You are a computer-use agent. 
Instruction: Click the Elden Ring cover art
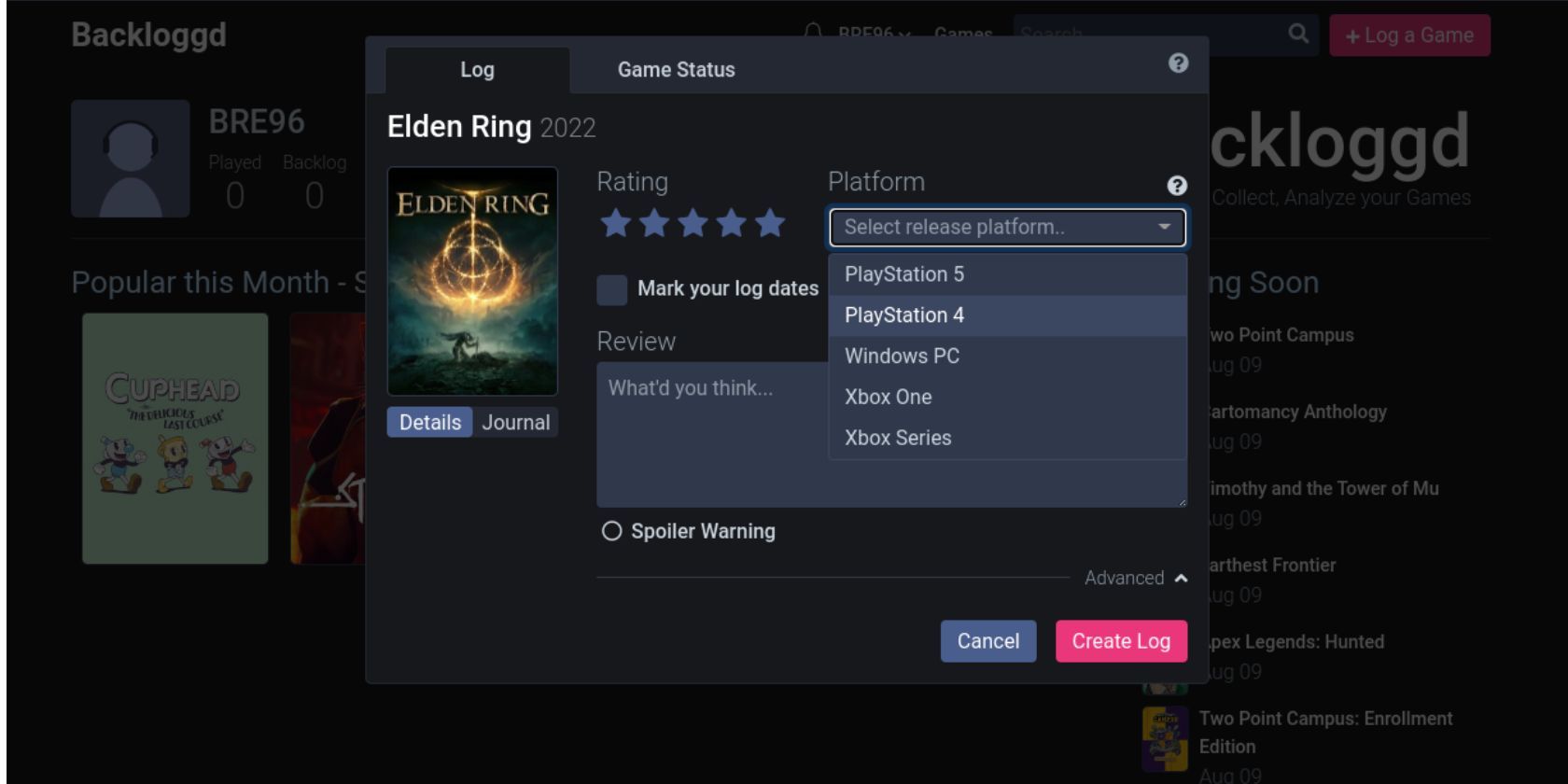pyautogui.click(x=472, y=281)
